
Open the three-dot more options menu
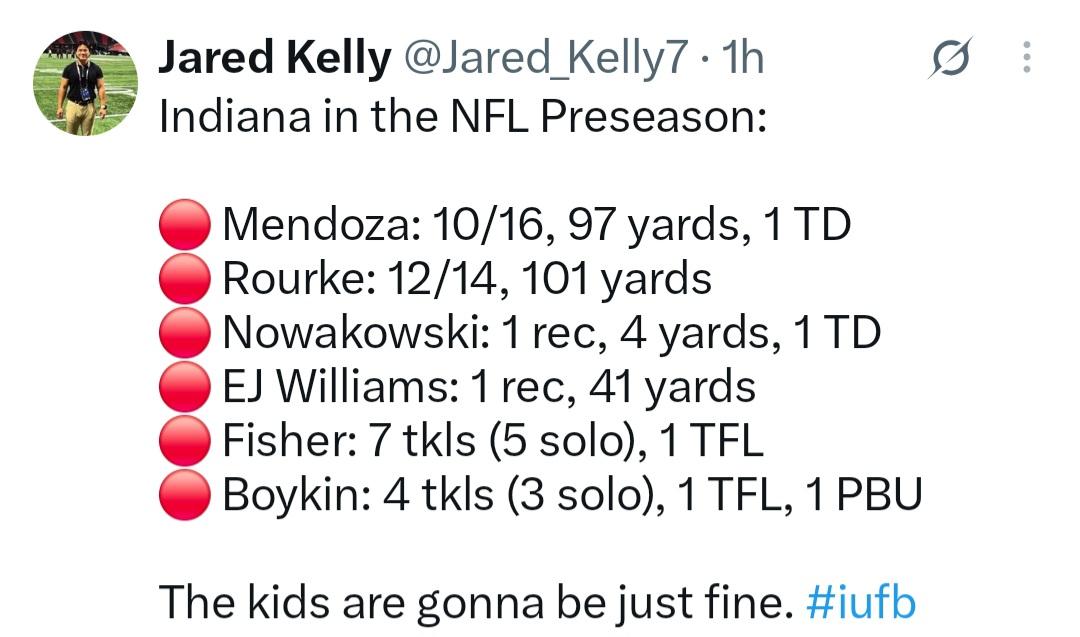click(x=1026, y=57)
